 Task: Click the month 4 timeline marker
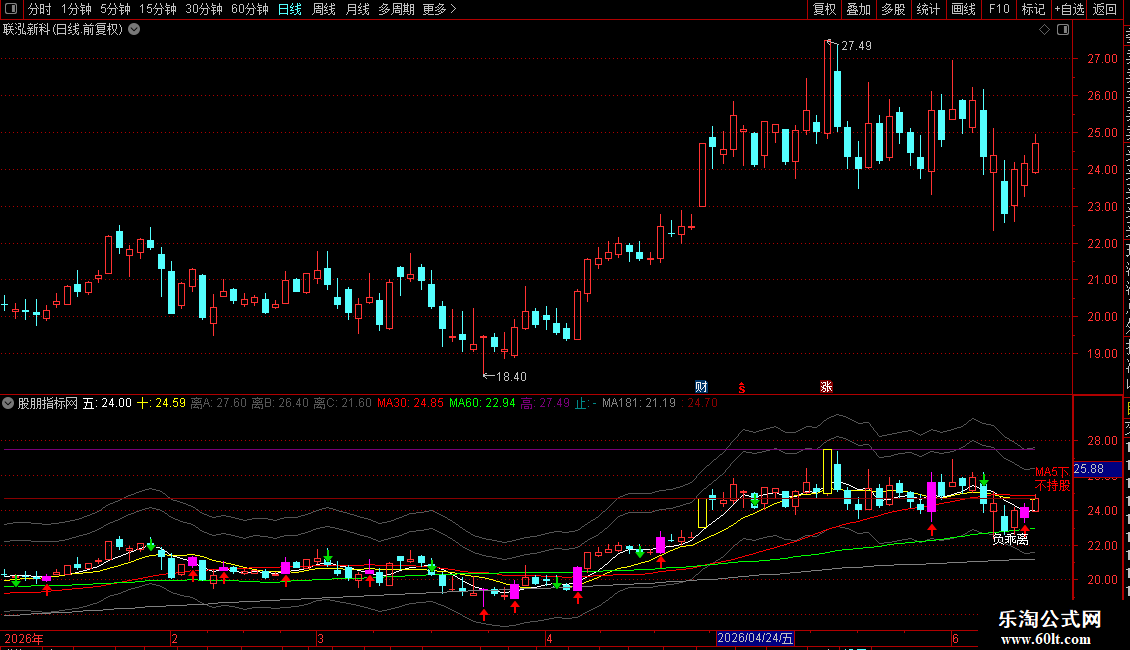[549, 638]
